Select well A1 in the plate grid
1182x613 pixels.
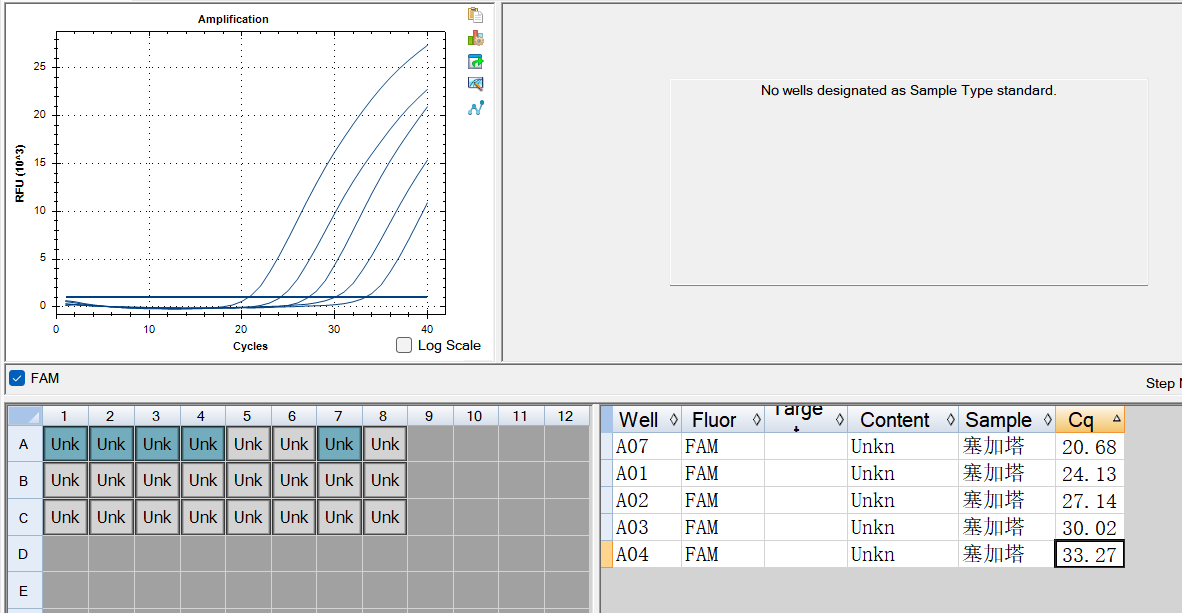(65, 444)
